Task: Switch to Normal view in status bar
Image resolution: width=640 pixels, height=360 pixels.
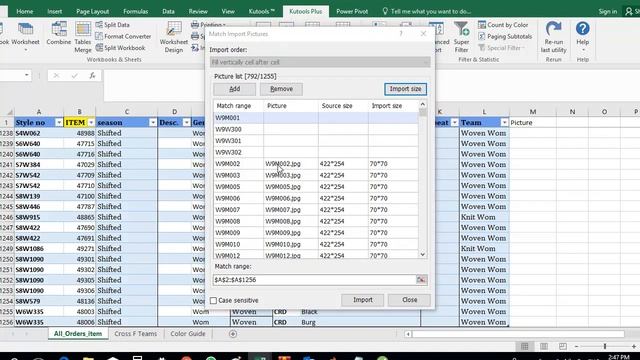Action: pos(524,347)
